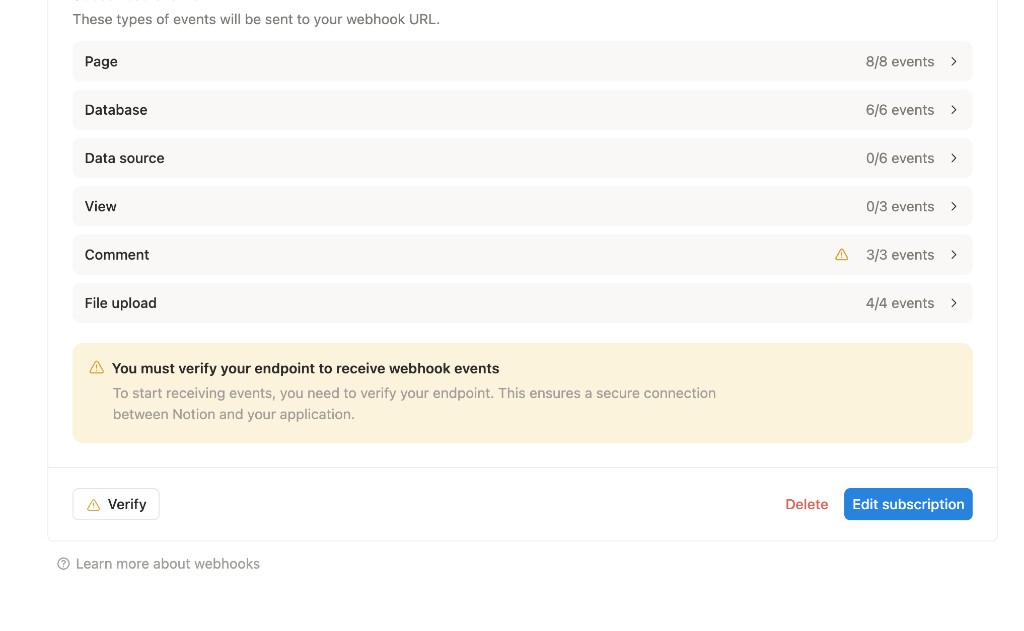Click the 0/6 events count
The width and height of the screenshot is (1024, 631).
tap(900, 158)
